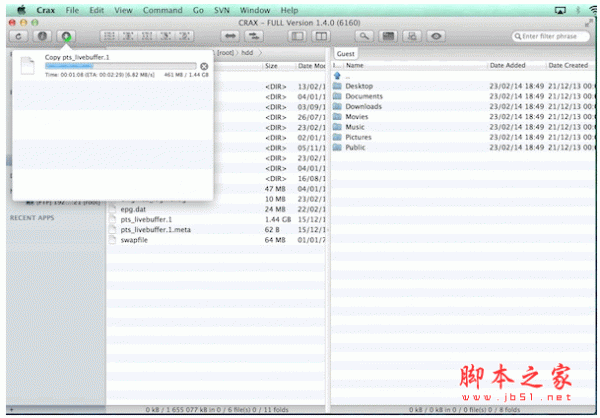
Task: Select the Pictures folder row
Action: [x=463, y=137]
